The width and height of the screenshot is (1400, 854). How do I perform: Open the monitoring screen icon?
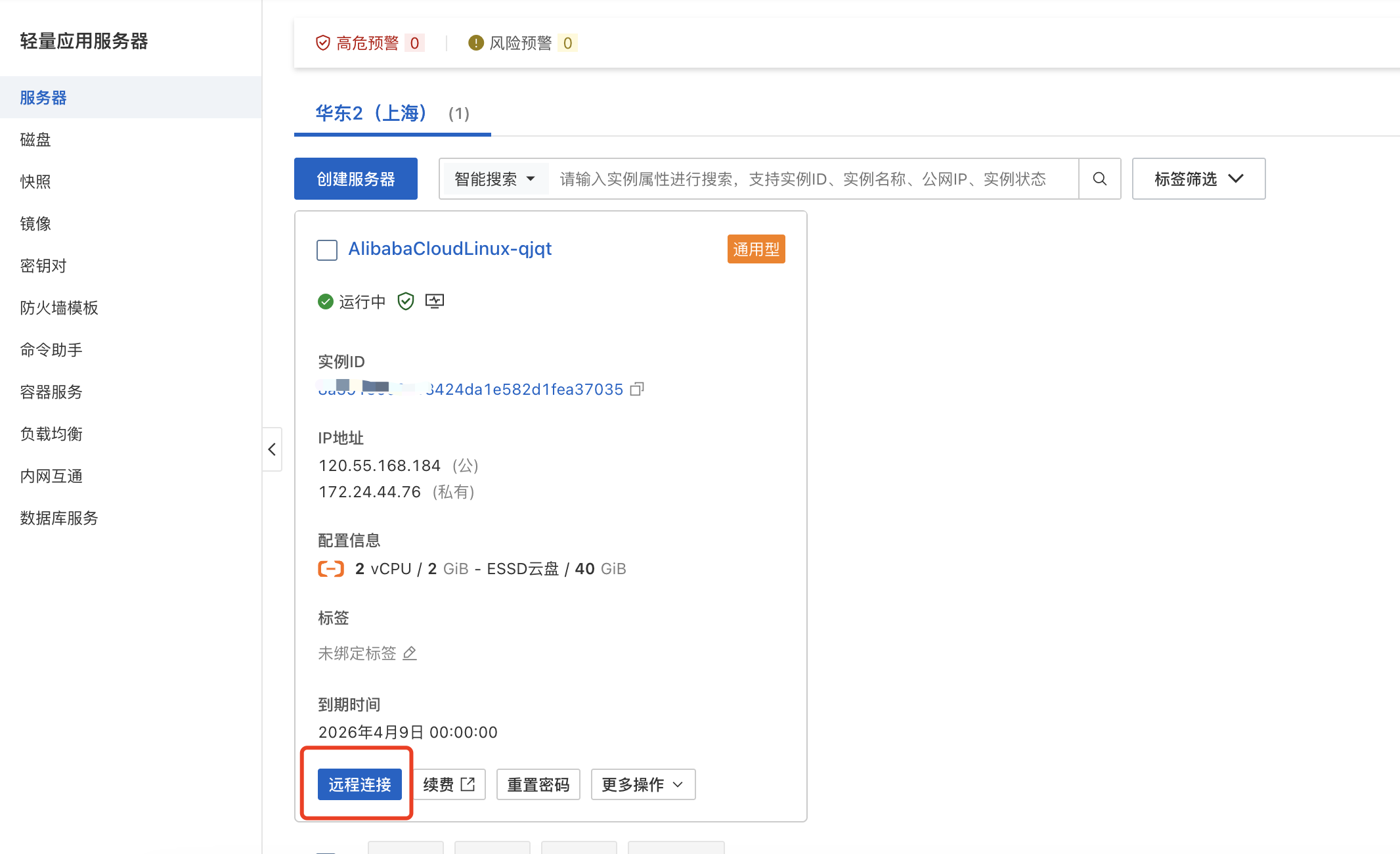click(435, 302)
